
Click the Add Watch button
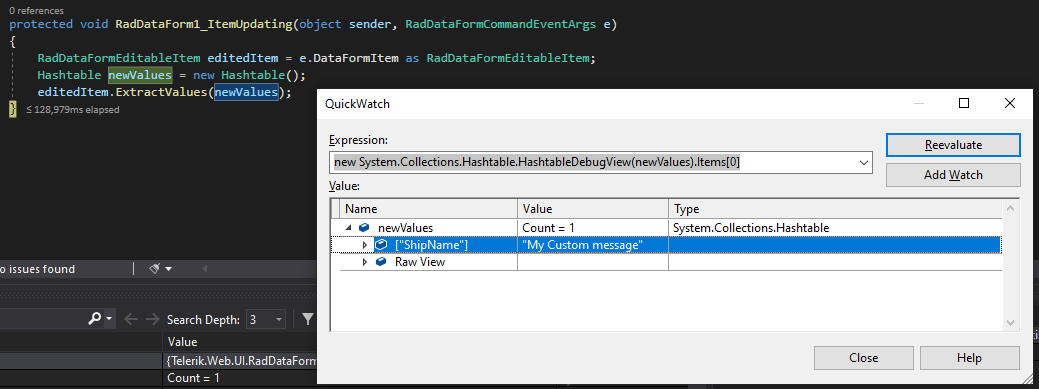[953, 175]
